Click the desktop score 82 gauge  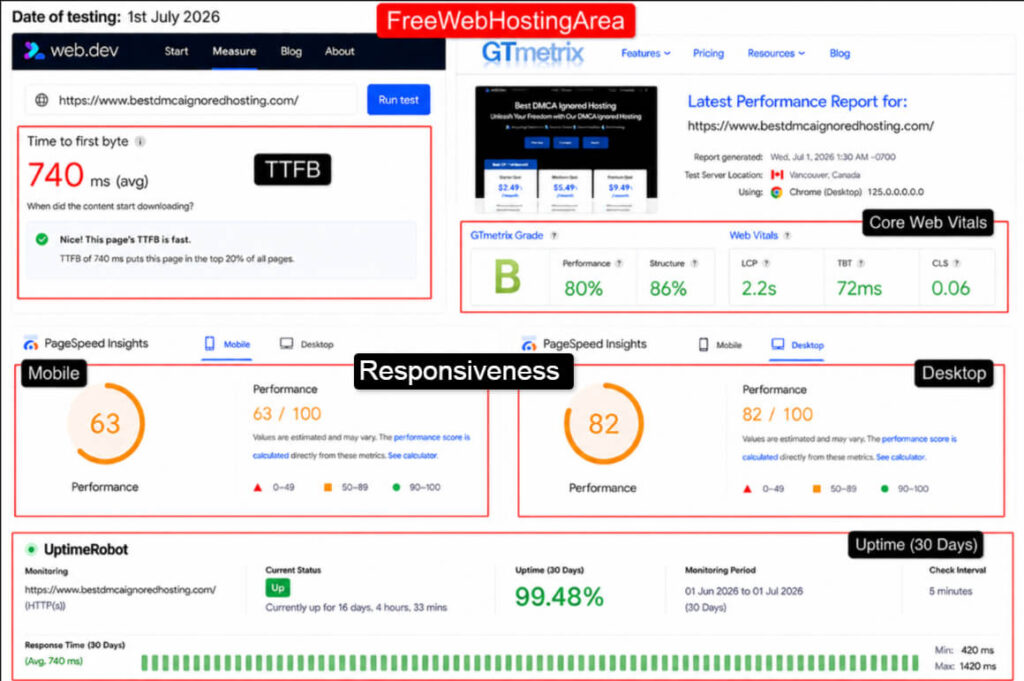pyautogui.click(x=603, y=424)
